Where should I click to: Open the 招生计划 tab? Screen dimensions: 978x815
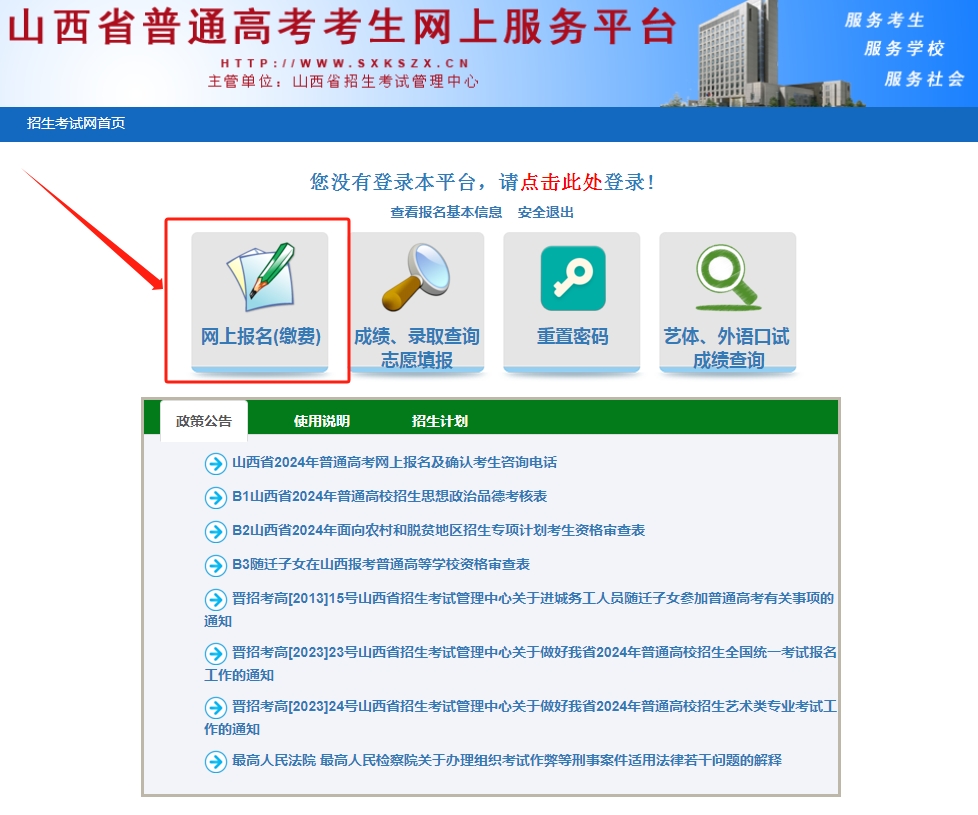[x=440, y=421]
